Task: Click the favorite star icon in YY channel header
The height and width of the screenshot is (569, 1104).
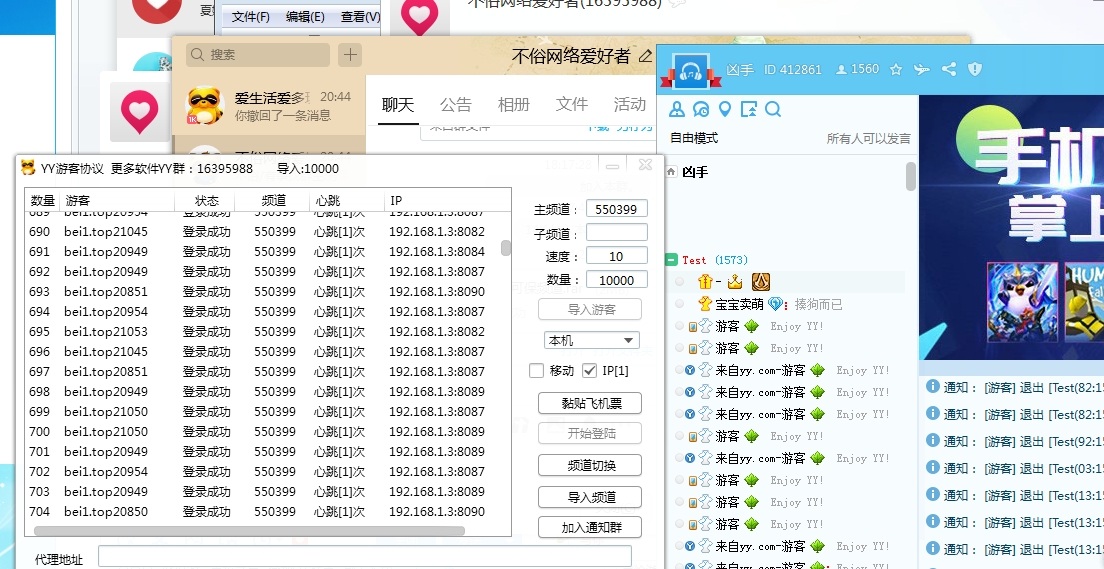Action: (x=896, y=69)
